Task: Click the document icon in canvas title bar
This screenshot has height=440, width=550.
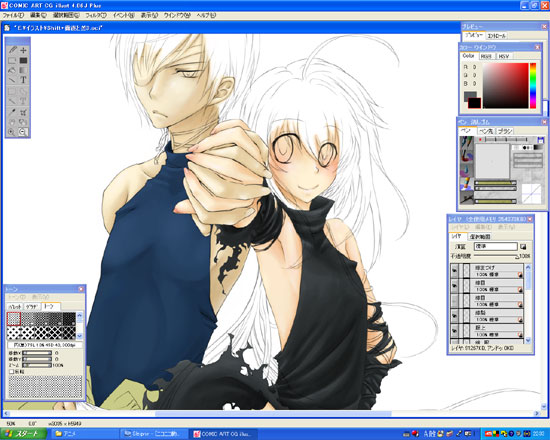Action: [7, 28]
